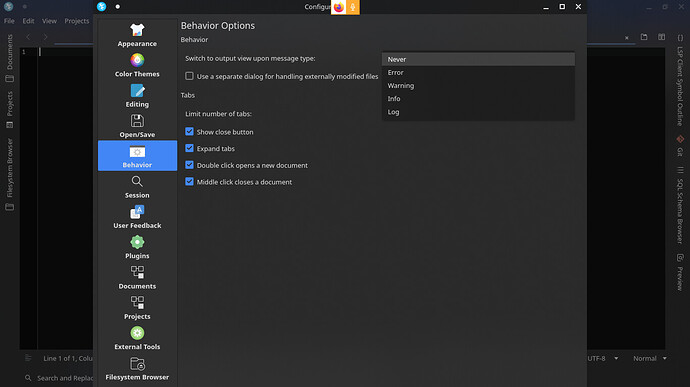Open the Editing settings page
The image size is (690, 387).
click(137, 96)
